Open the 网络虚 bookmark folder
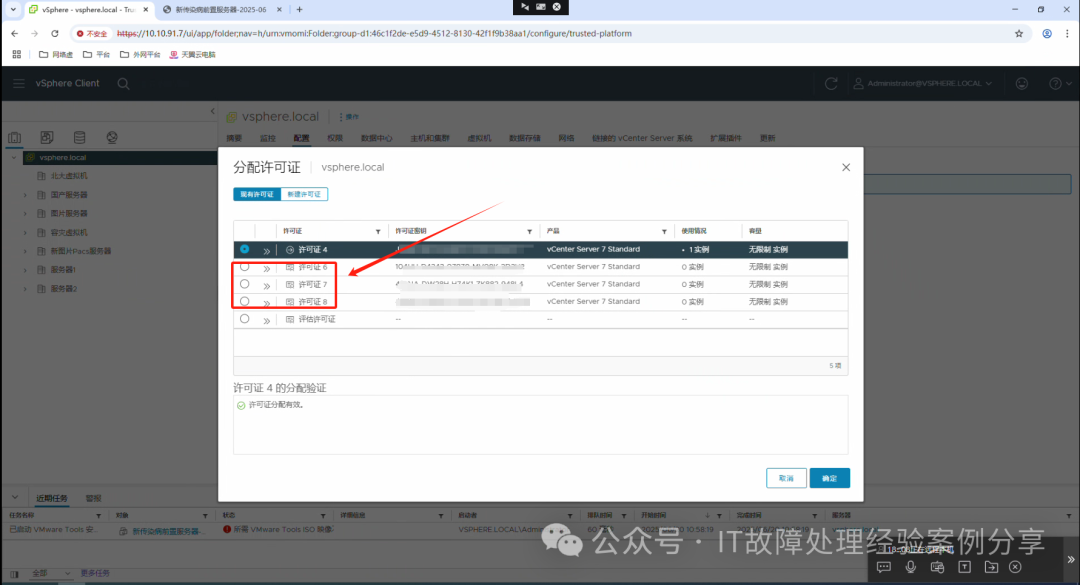 coord(56,54)
